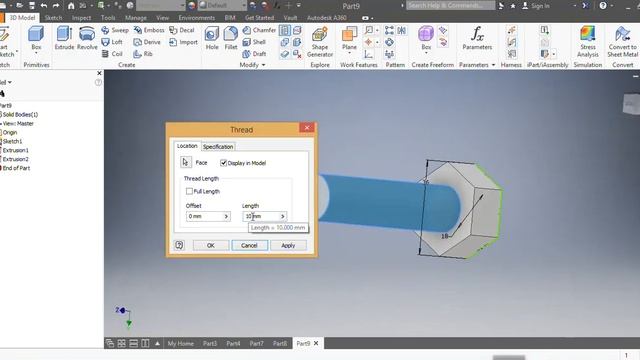The image size is (640, 360).
Task: Open the Decal tool
Action: coord(182,30)
